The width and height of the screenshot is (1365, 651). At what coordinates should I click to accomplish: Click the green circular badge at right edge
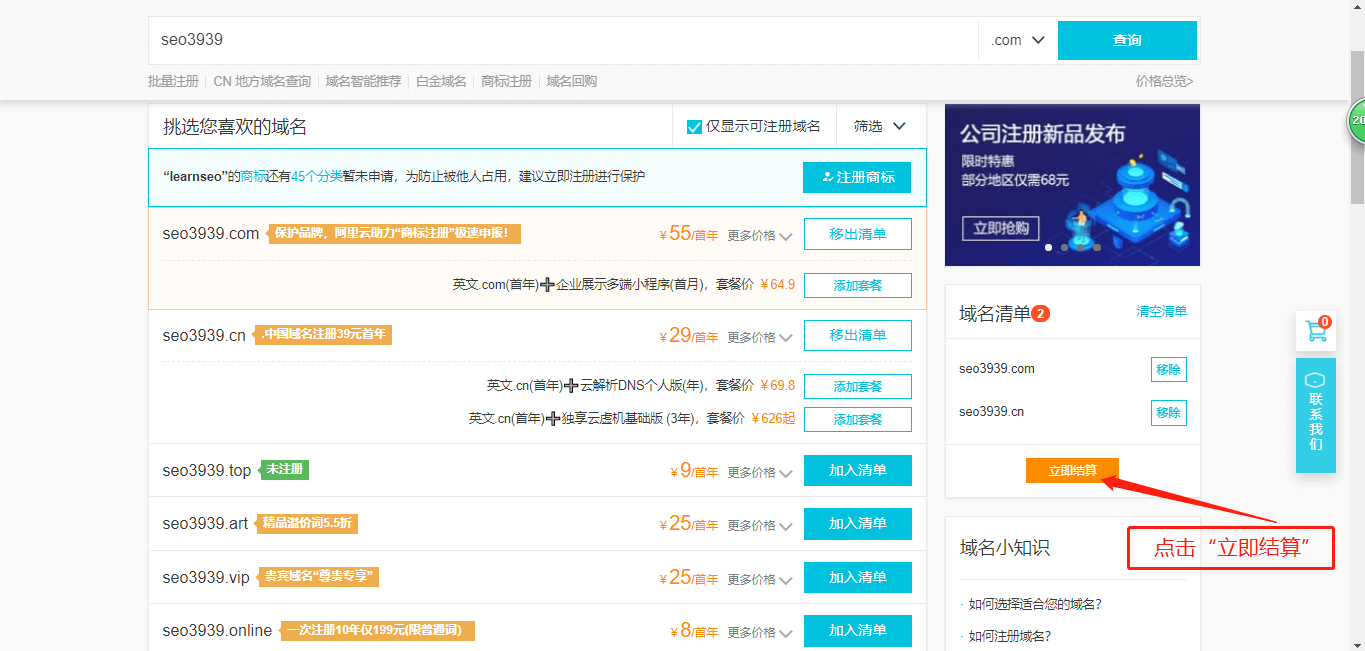click(1357, 120)
